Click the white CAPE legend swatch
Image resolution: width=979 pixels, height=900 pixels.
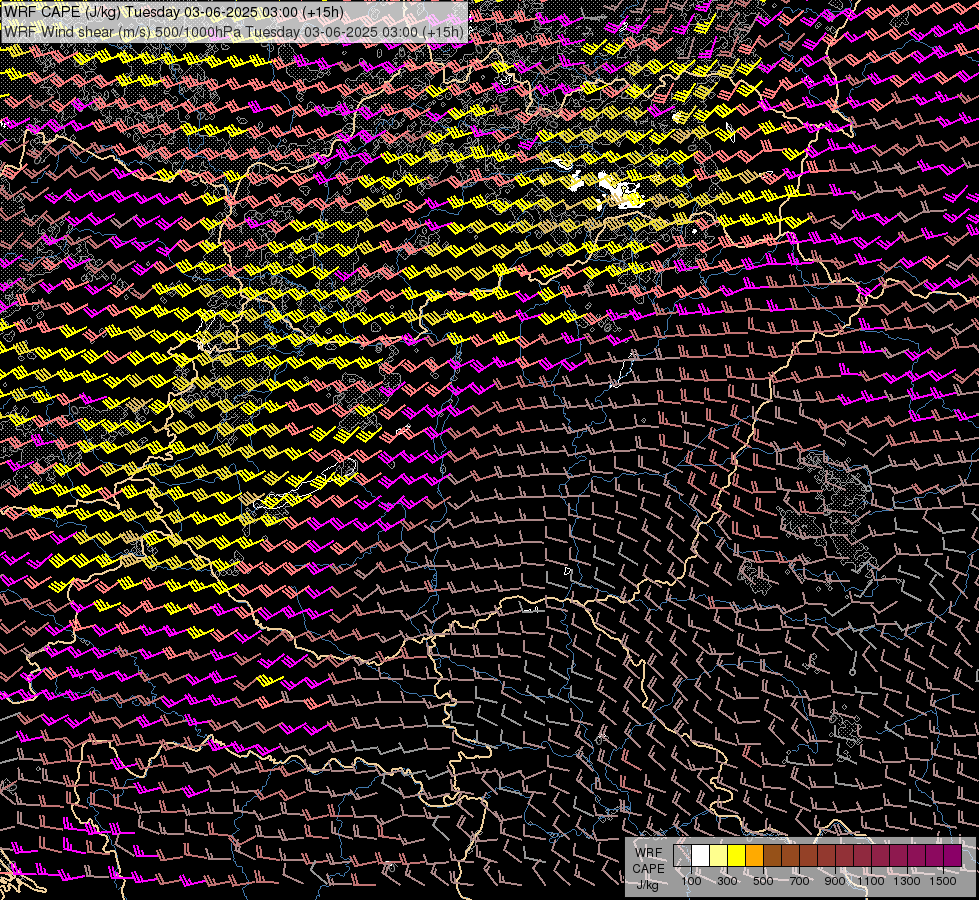pyautogui.click(x=701, y=856)
